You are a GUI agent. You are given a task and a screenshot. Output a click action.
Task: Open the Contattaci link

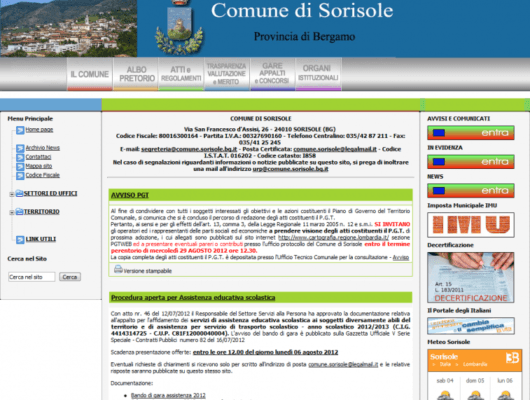[x=38, y=157]
